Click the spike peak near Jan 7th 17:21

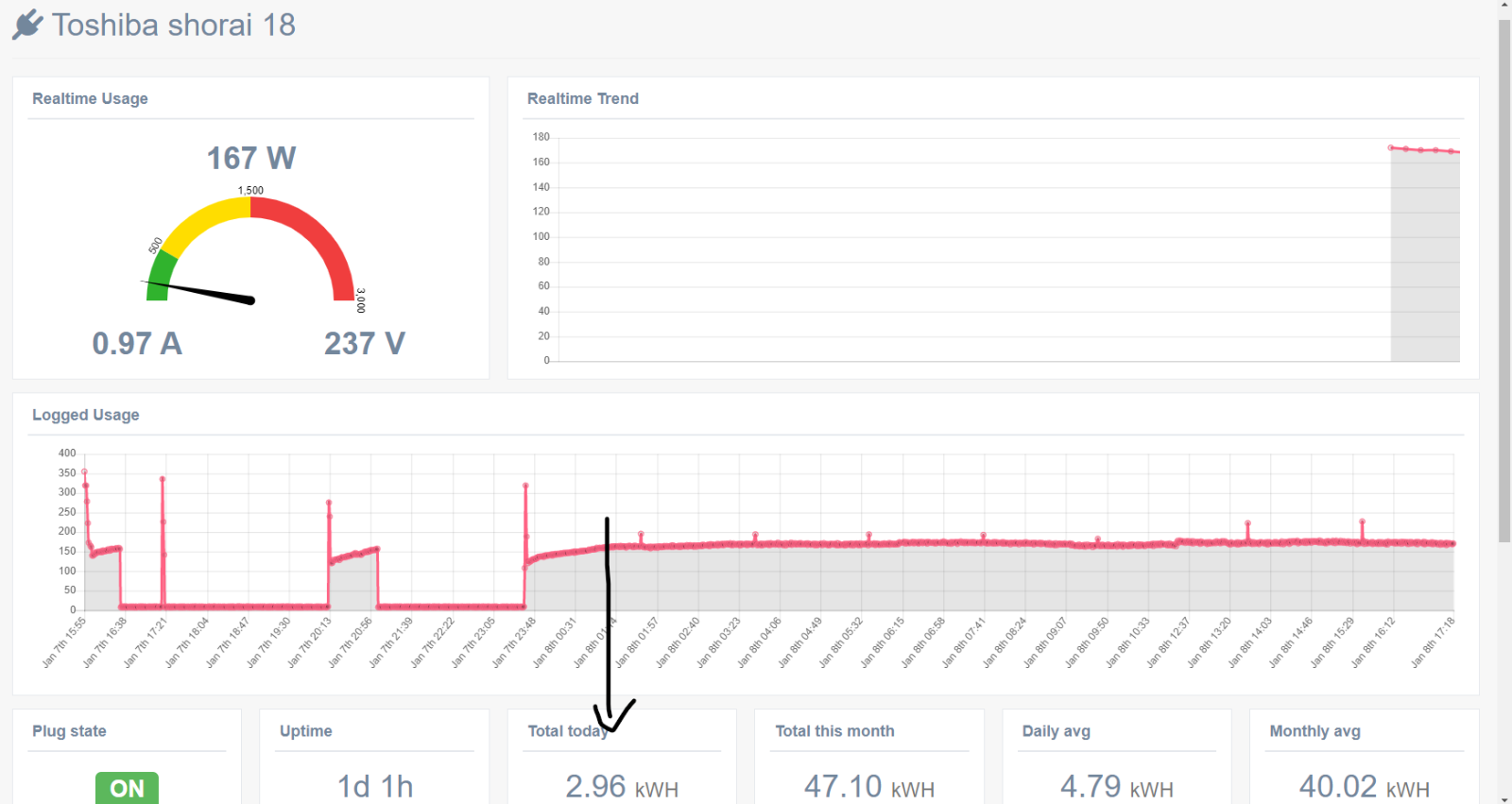point(163,479)
